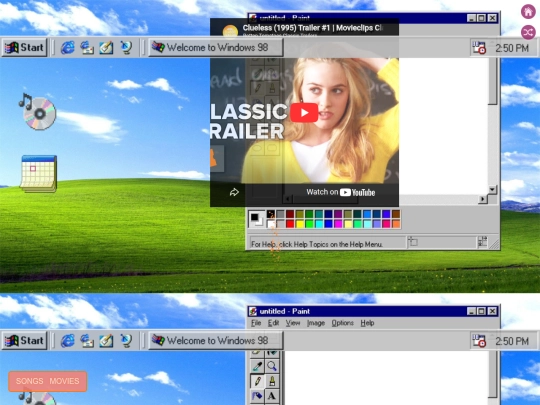The image size is (540, 405).
Task: Pick the purple palette color
Action: (338, 215)
